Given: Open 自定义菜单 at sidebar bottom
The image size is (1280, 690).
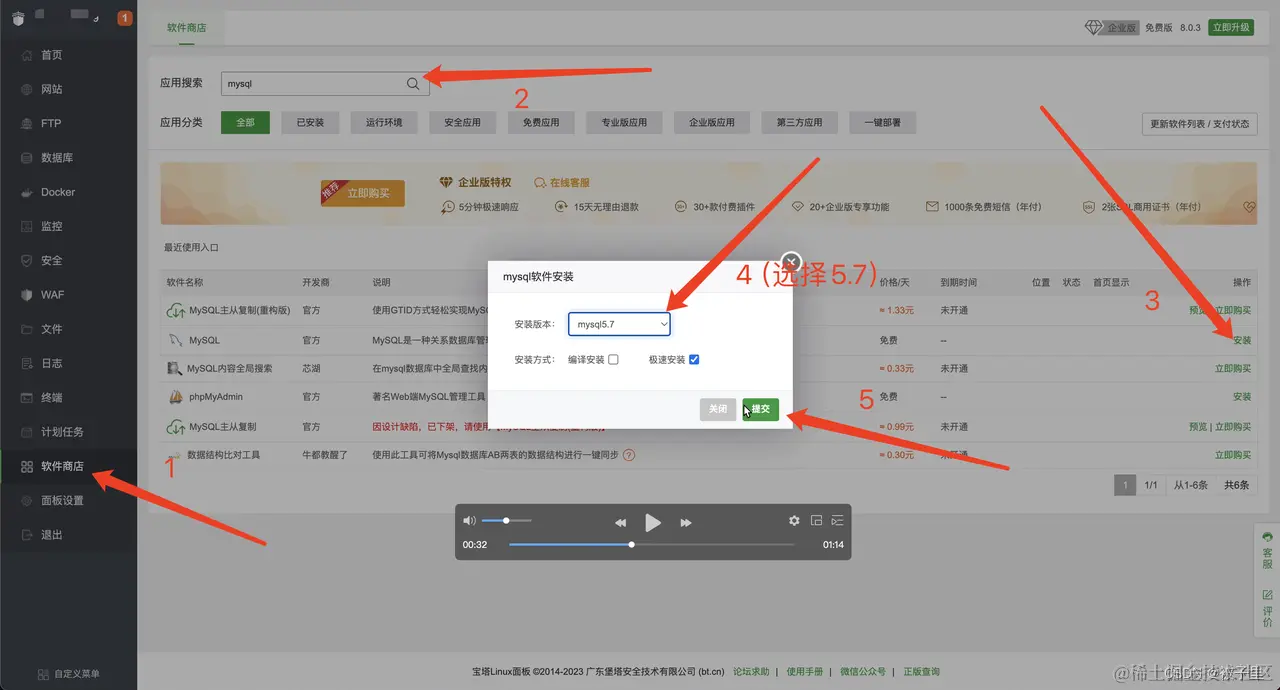Looking at the screenshot, I should 68,674.
